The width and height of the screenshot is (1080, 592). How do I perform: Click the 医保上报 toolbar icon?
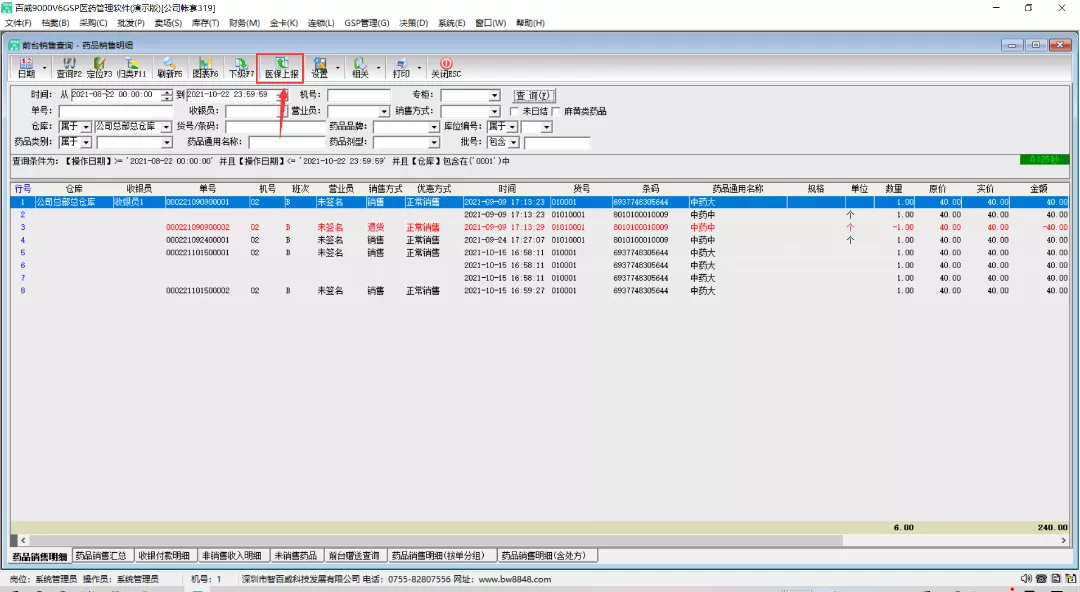click(x=280, y=67)
